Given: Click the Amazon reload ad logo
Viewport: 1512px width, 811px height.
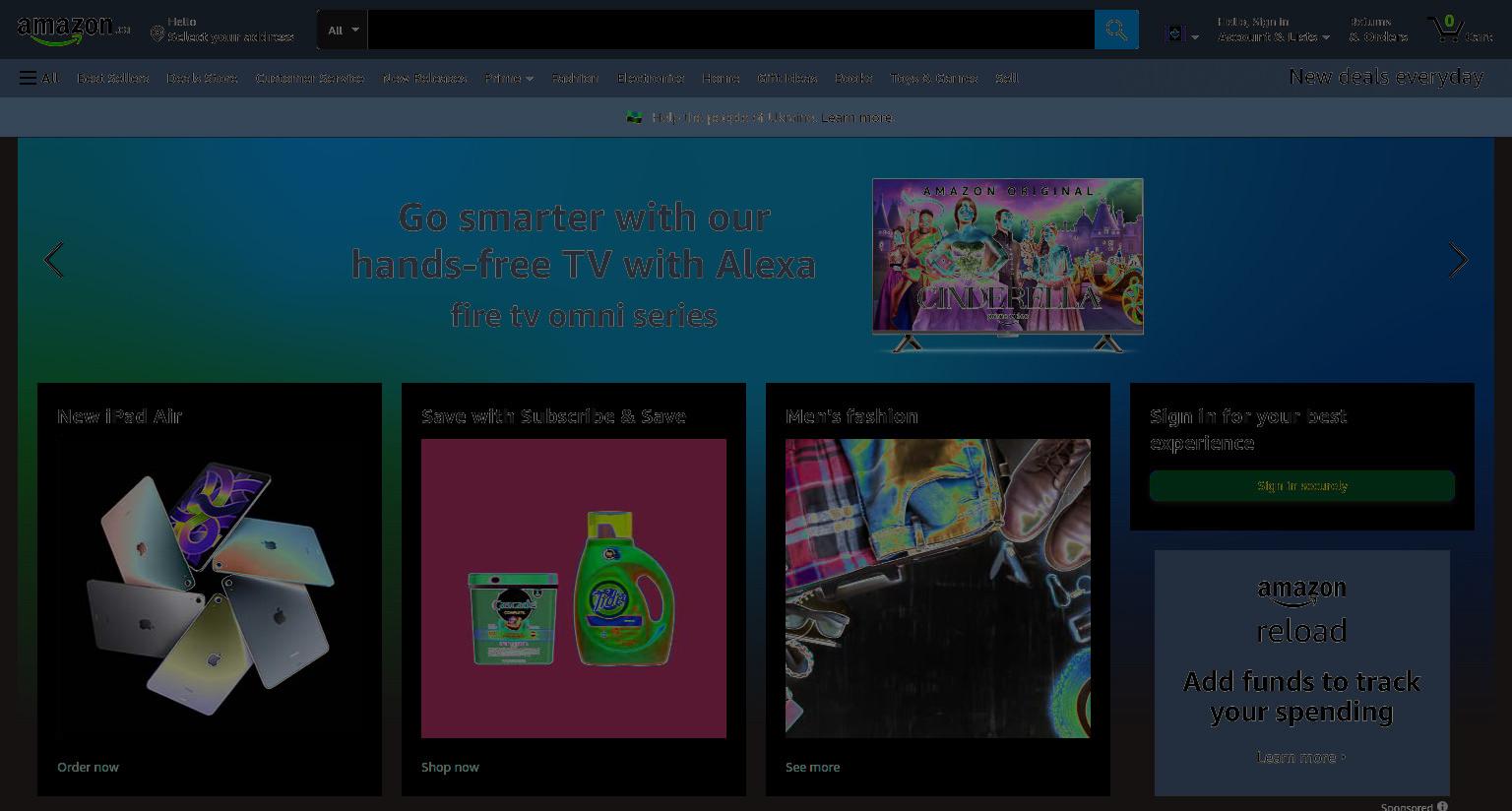Looking at the screenshot, I should 1301,610.
